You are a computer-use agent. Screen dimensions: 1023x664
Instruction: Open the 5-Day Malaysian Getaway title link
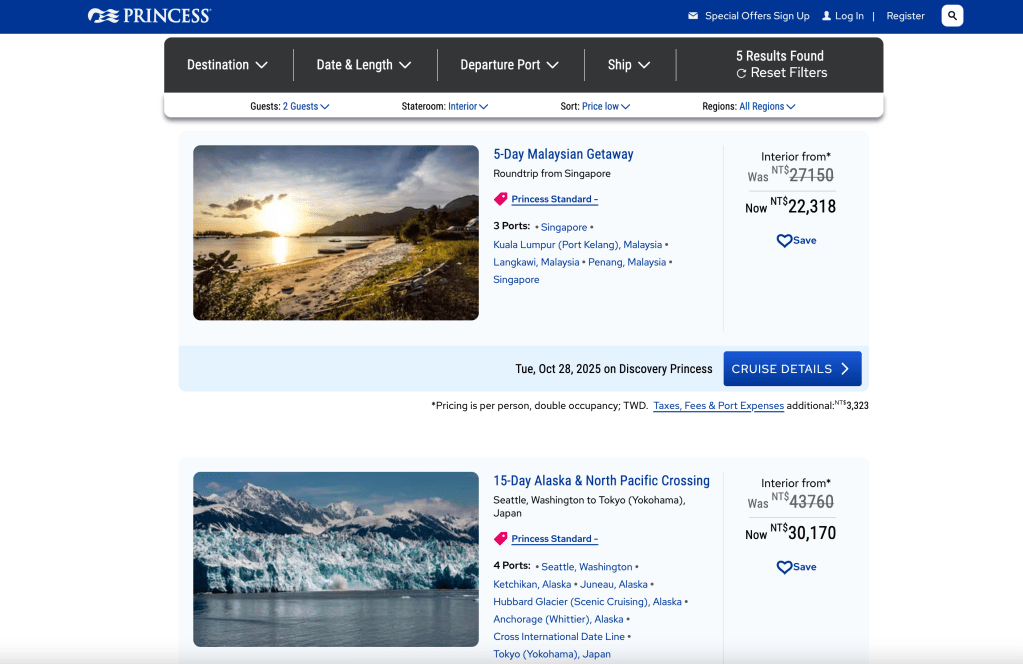click(x=563, y=154)
